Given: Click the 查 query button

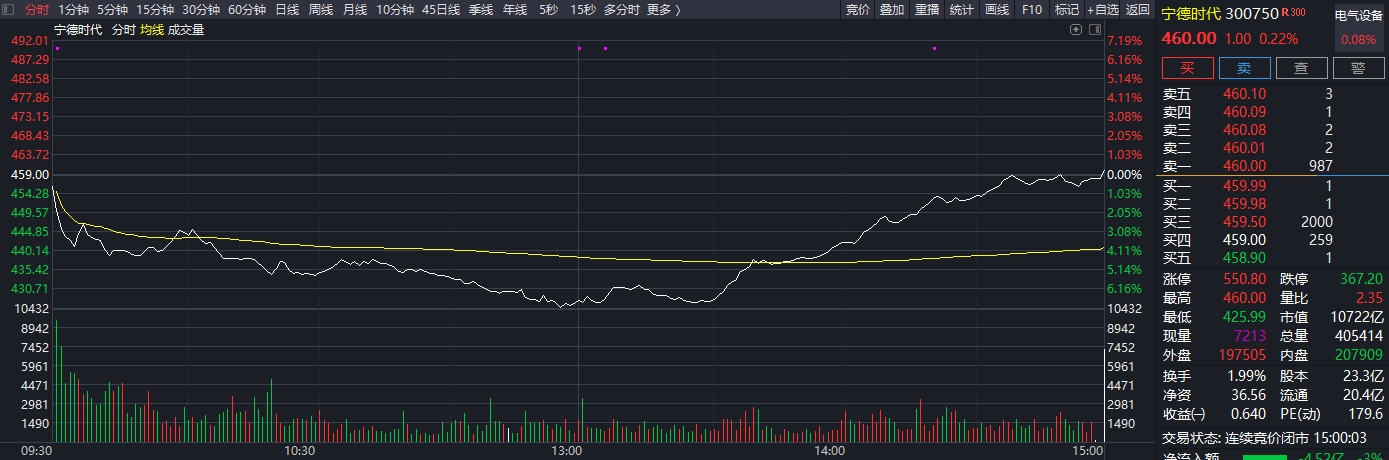Looking at the screenshot, I should tap(1301, 68).
